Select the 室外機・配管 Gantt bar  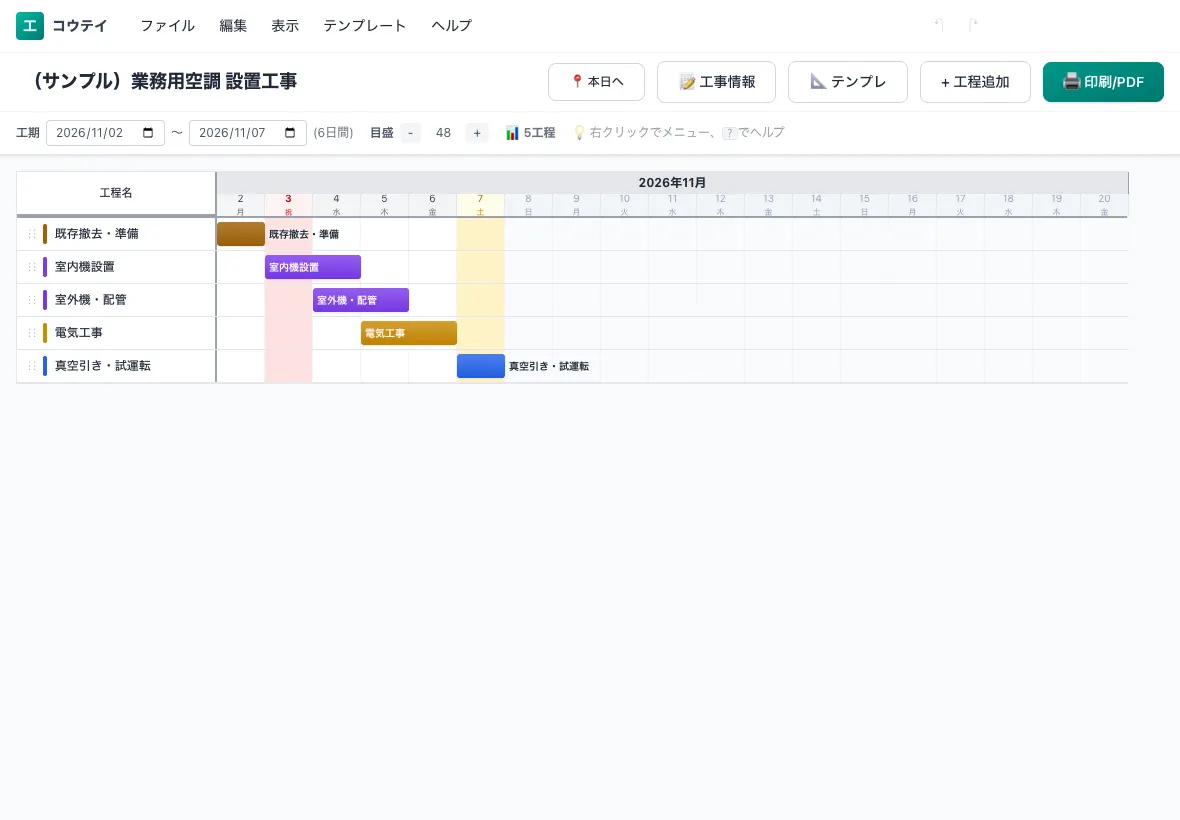point(361,300)
